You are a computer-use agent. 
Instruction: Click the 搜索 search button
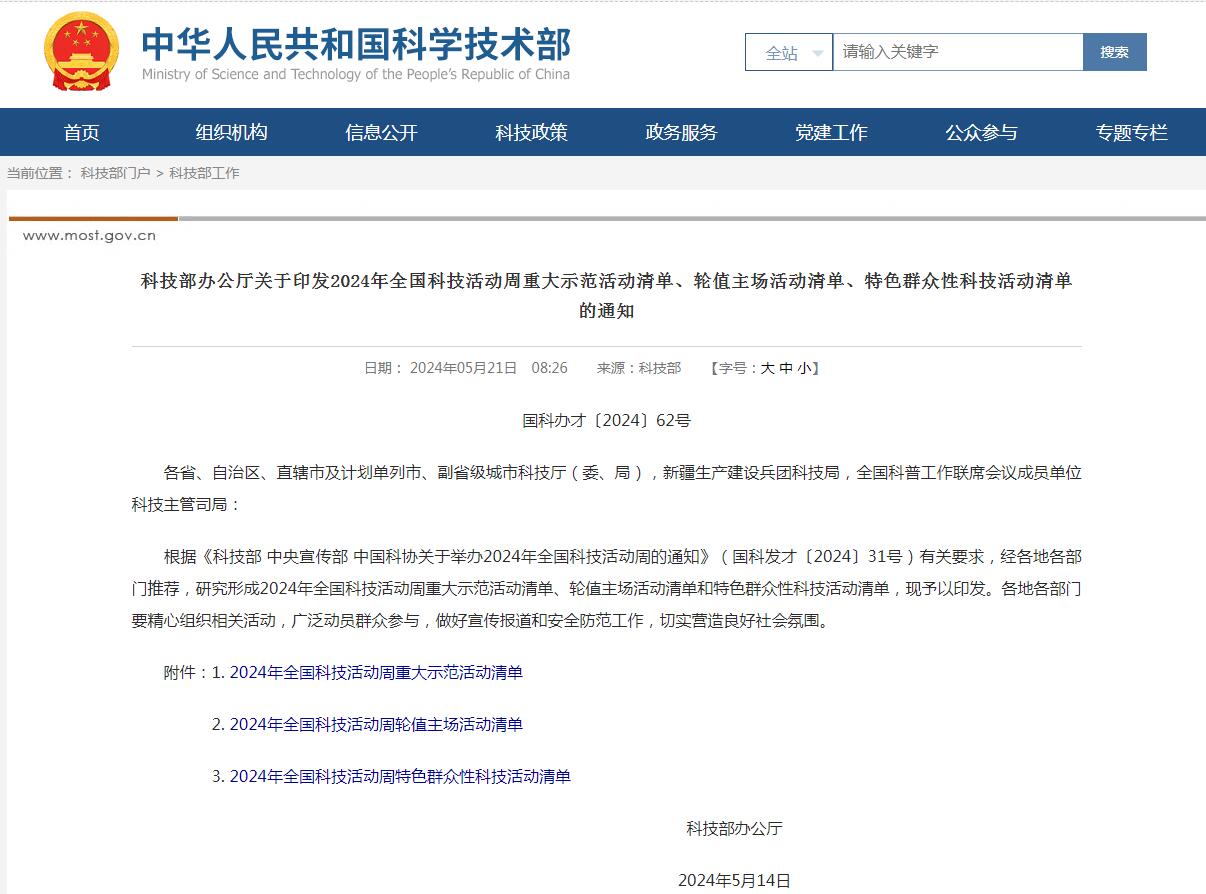pyautogui.click(x=1114, y=52)
